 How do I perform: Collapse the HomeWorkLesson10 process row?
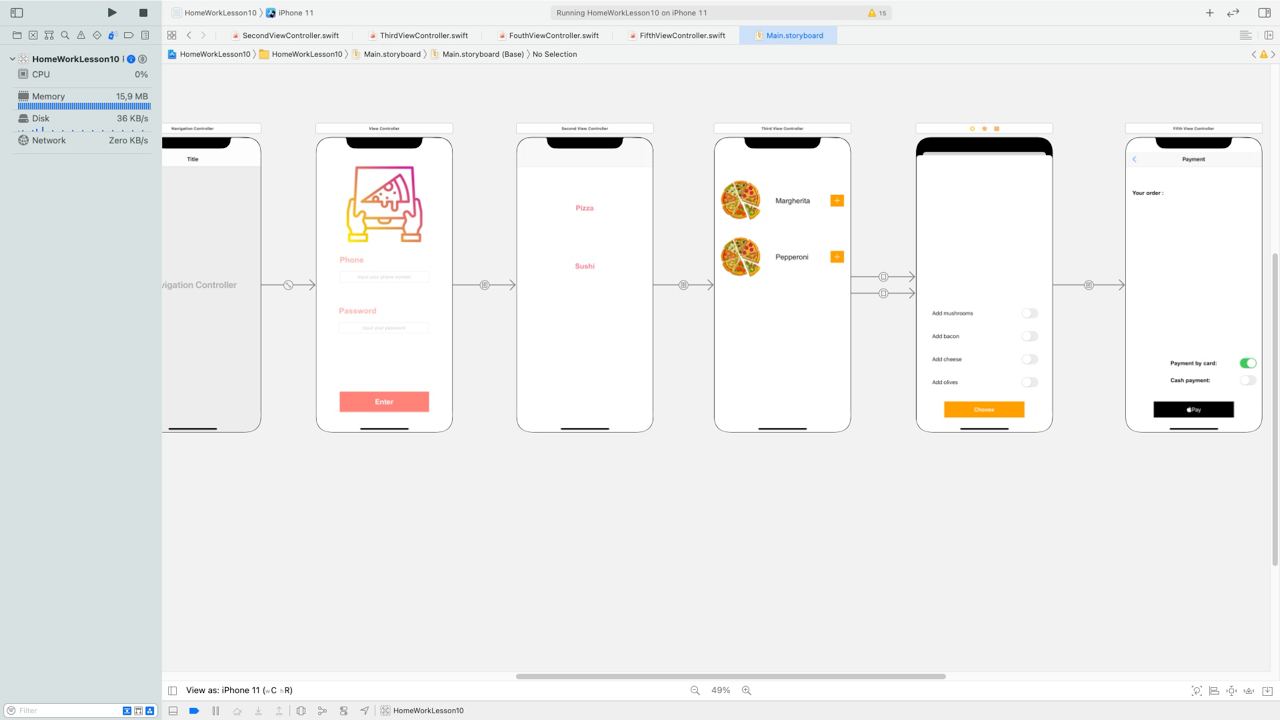[x=12, y=59]
